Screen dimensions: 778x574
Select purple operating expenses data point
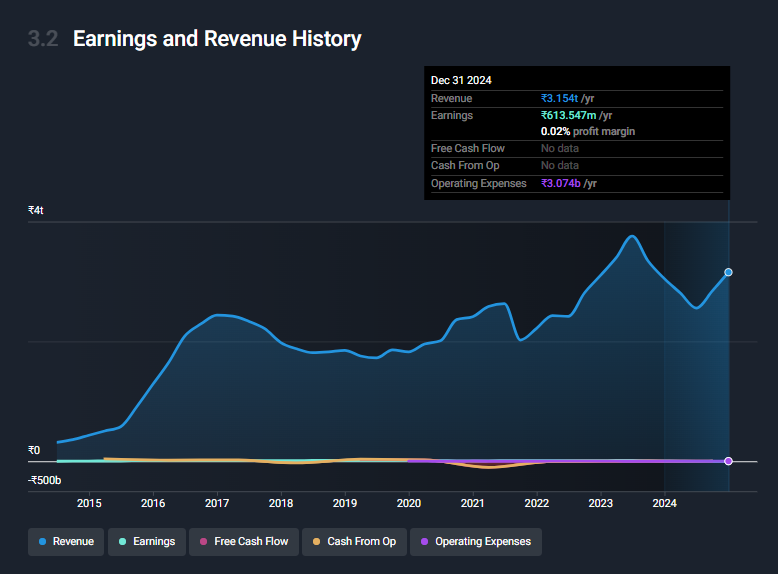pyautogui.click(x=728, y=461)
